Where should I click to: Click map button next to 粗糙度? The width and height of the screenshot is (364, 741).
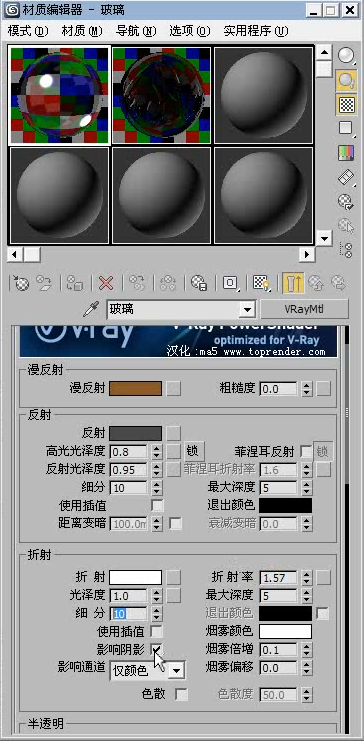[x=324, y=389]
